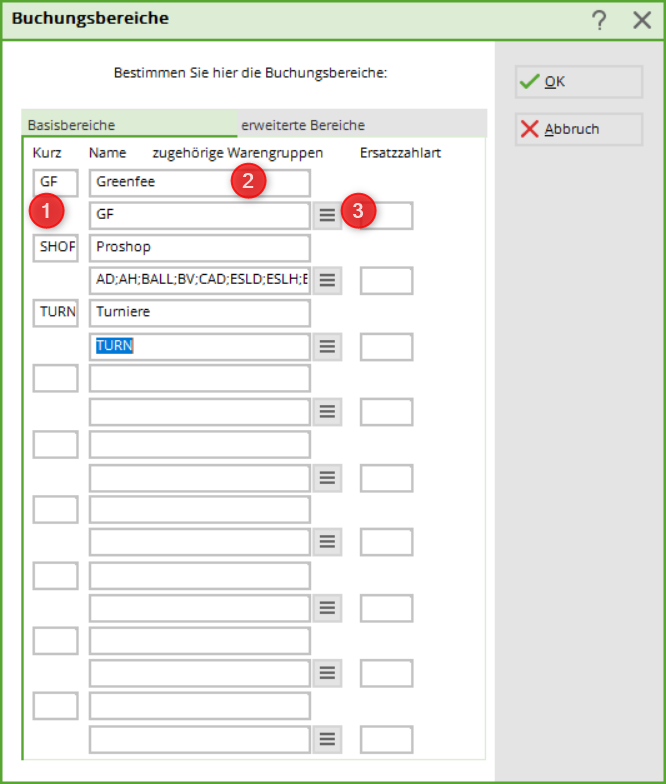The image size is (666, 784).
Task: Confirm with the OK button
Action: [578, 82]
